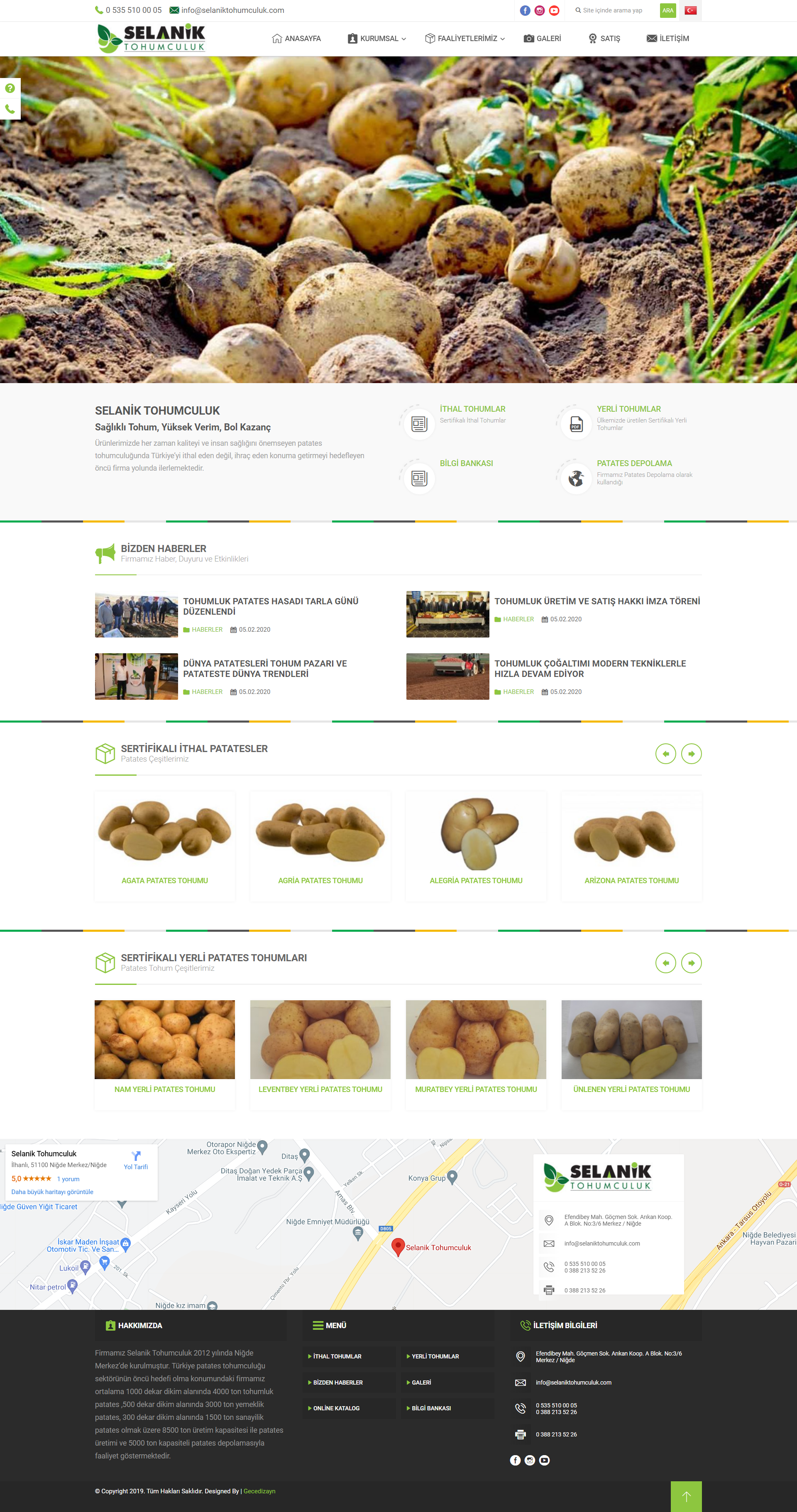797x1512 pixels.
Task: Click the phone icon on left sidebar
Action: (x=10, y=109)
